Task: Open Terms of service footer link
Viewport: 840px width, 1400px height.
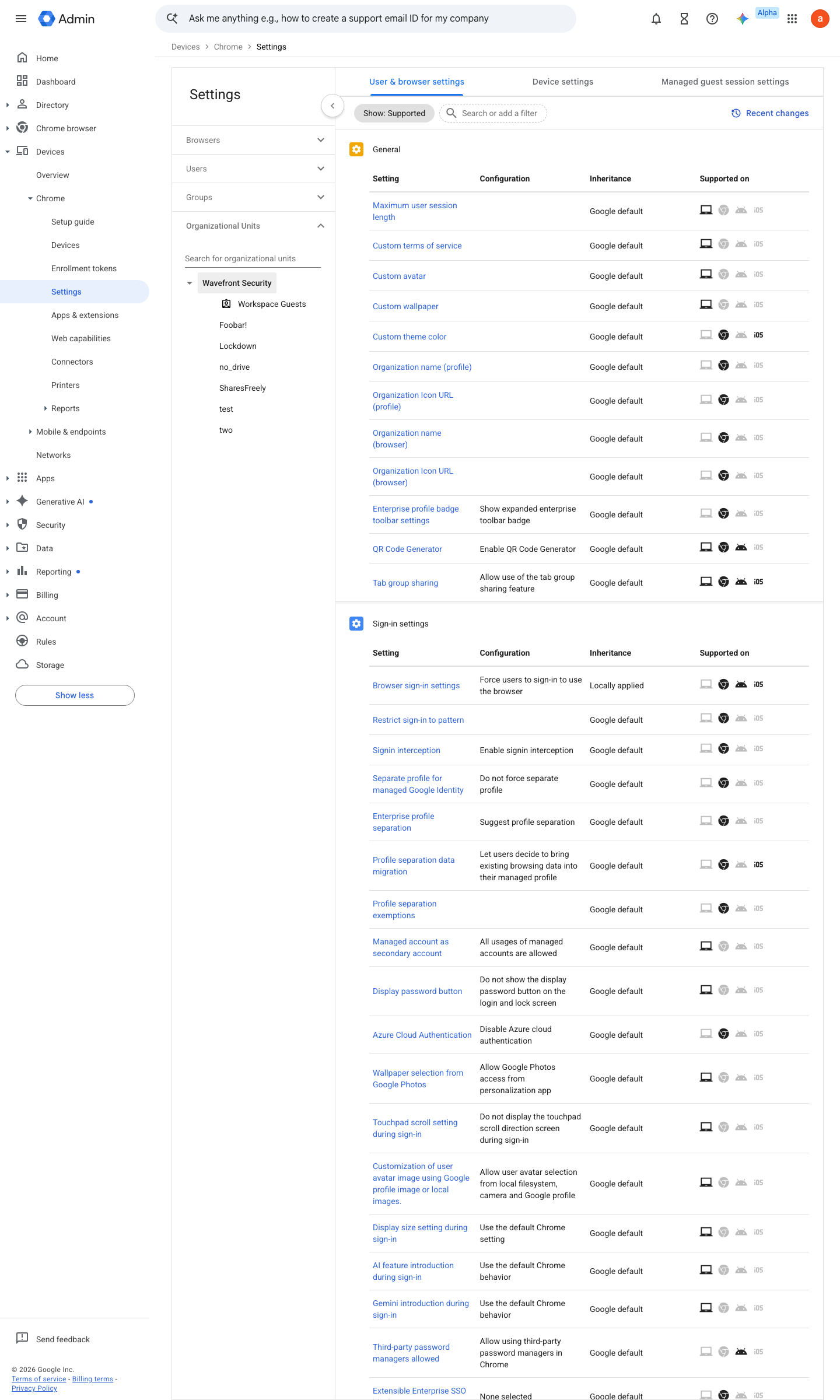Action: 39,1379
